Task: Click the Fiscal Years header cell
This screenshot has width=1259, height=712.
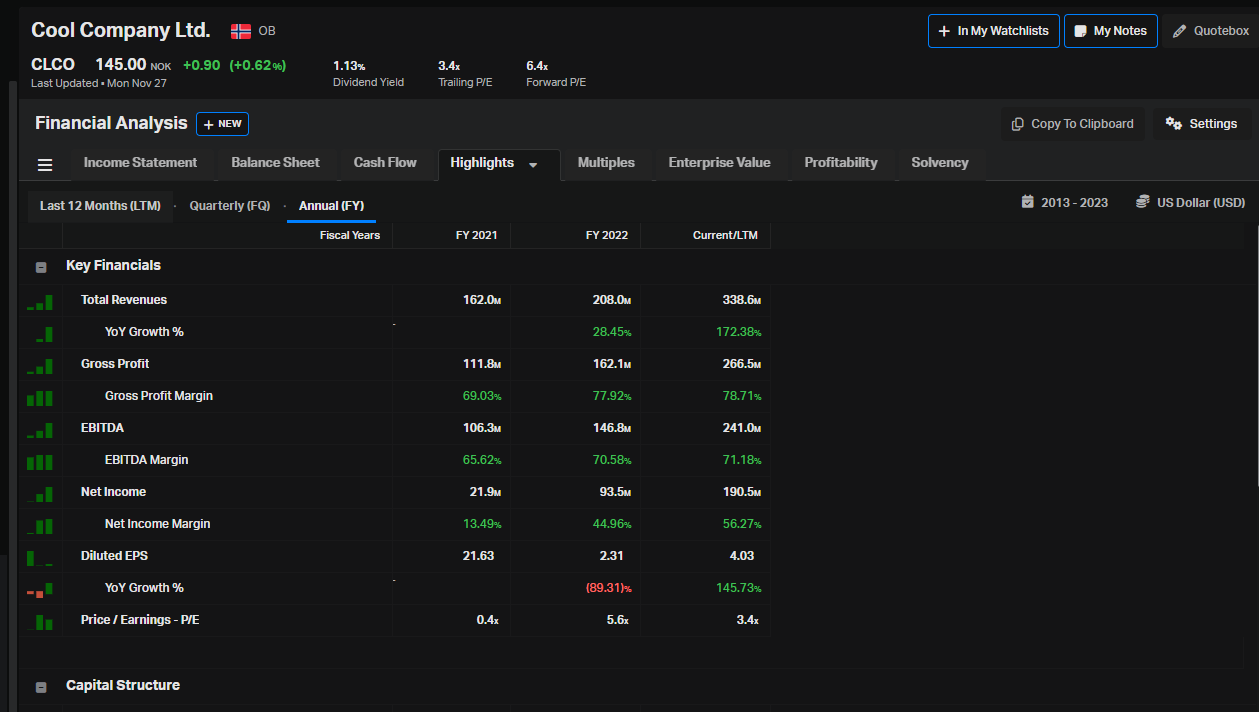Action: pyautogui.click(x=350, y=236)
